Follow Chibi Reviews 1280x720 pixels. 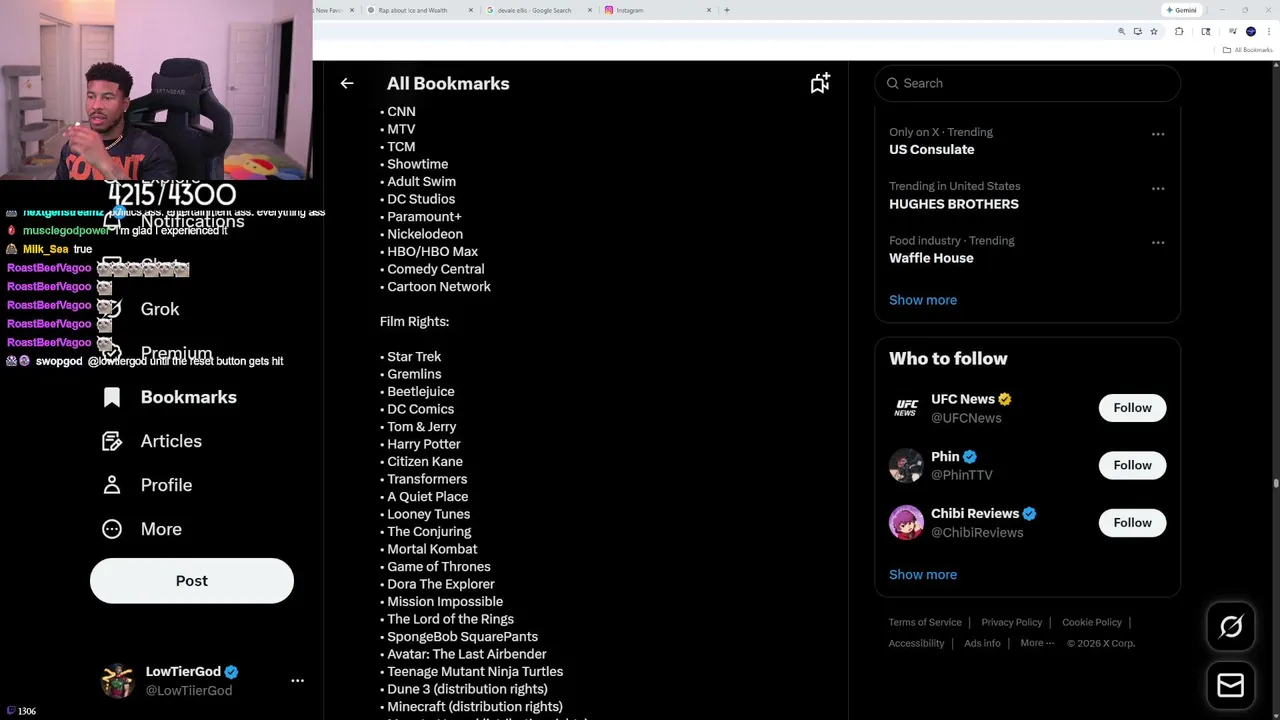(x=1132, y=522)
